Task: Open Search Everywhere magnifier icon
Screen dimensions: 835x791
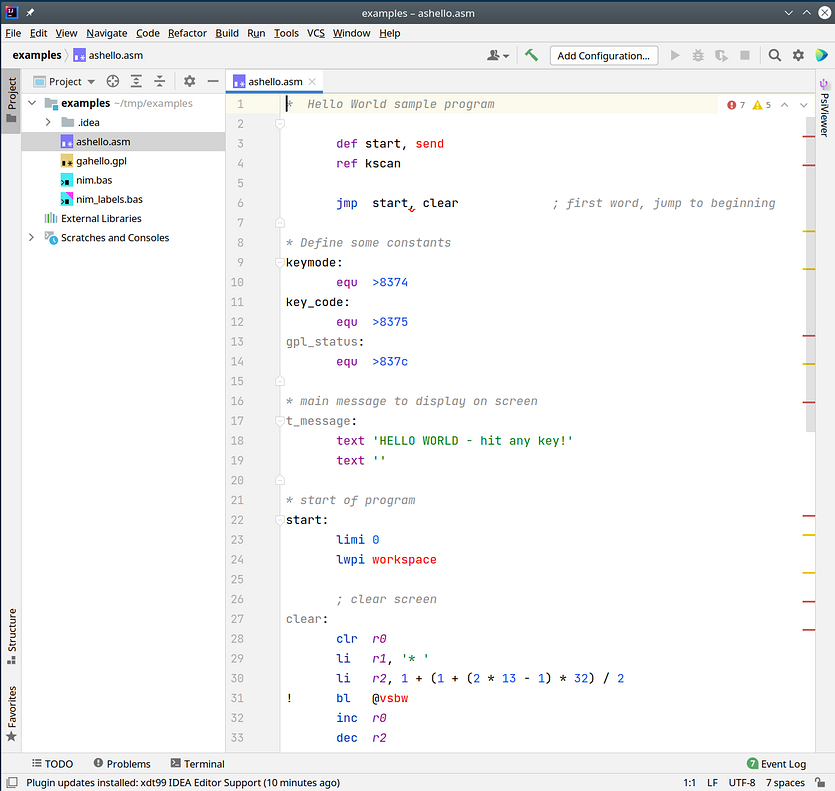Action: click(772, 56)
